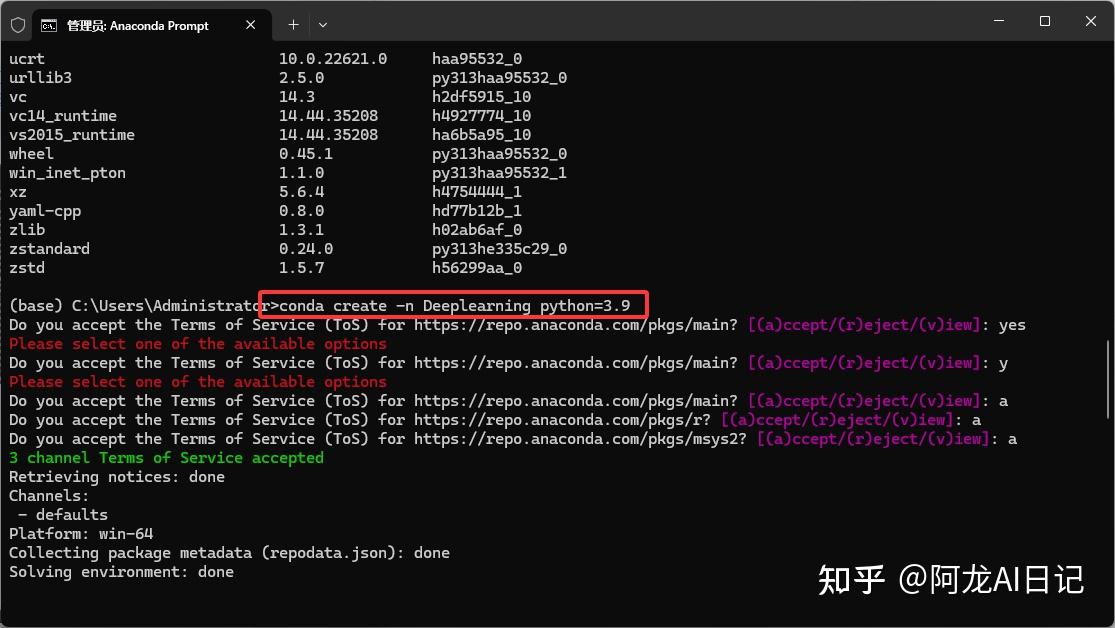Viewport: 1115px width, 628px height.
Task: Minimize the terminal window
Action: 999,21
